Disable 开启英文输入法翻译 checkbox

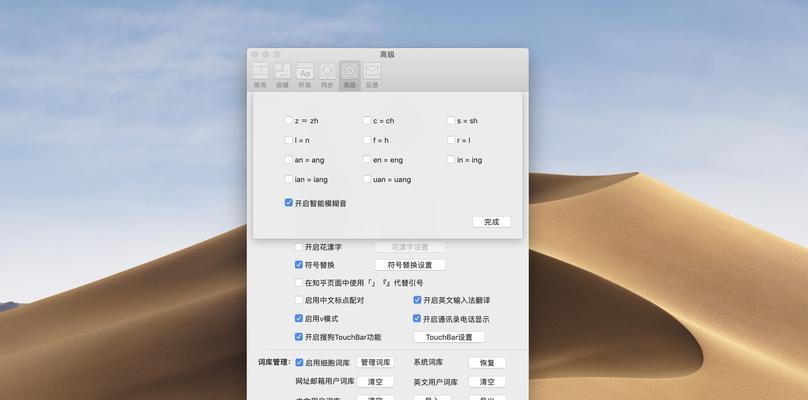tap(417, 299)
